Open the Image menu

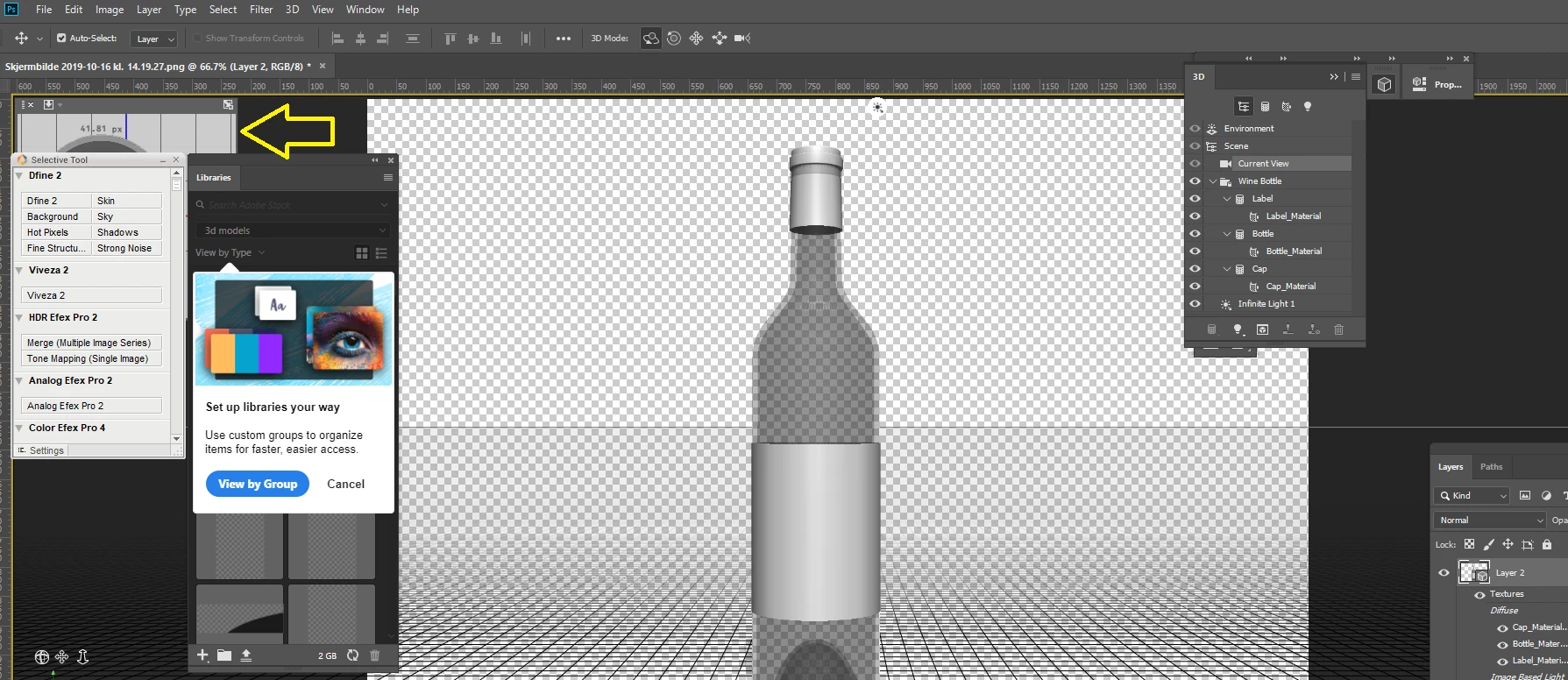[110, 10]
